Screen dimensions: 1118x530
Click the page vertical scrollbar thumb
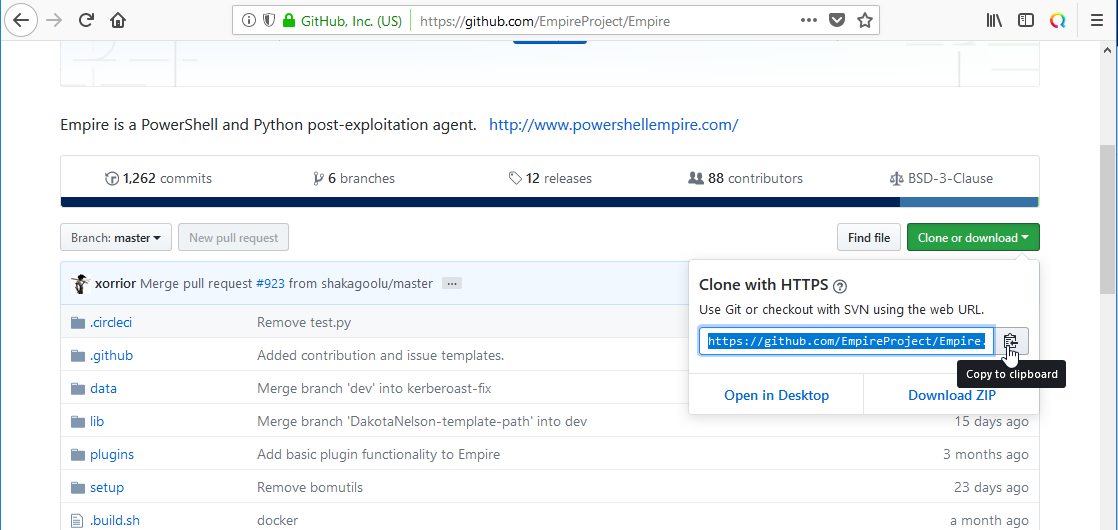pos(1107,219)
